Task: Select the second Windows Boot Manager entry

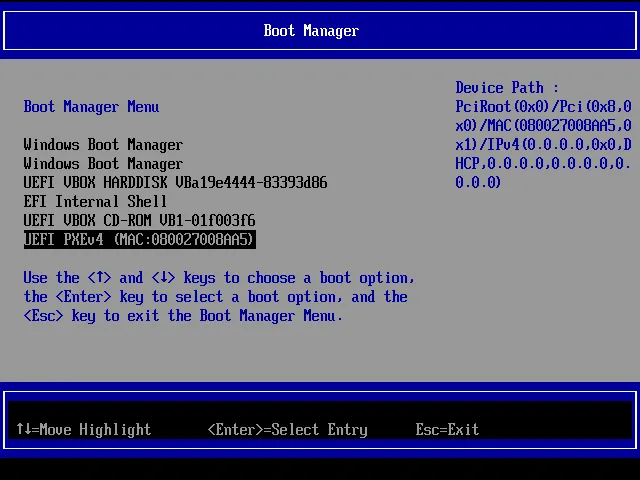Action: point(103,164)
